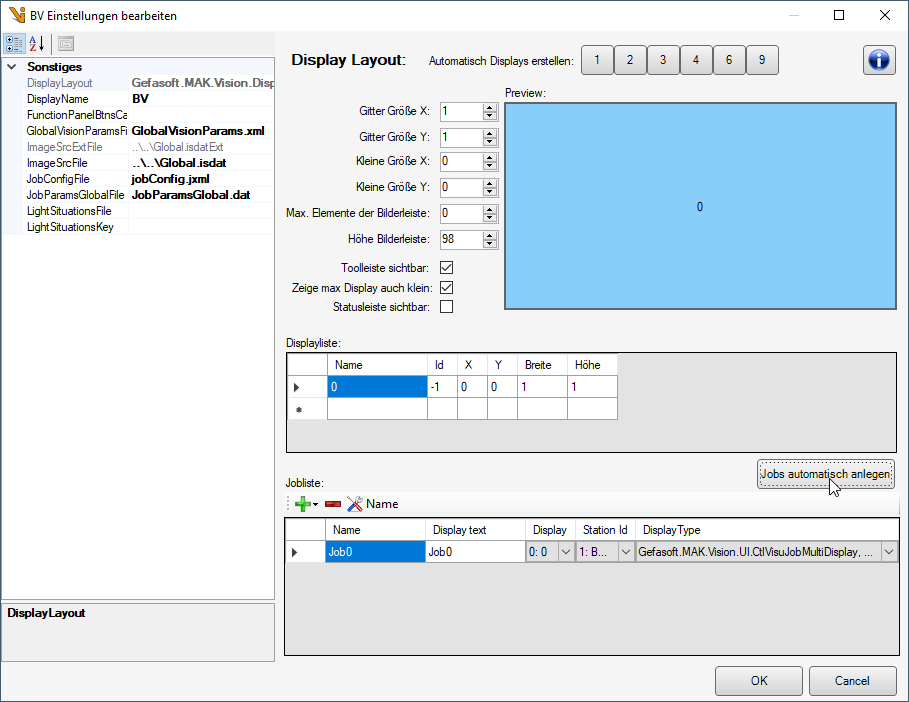Click the Höhe column header in Displayliste
The width and height of the screenshot is (909, 702).
click(x=592, y=365)
